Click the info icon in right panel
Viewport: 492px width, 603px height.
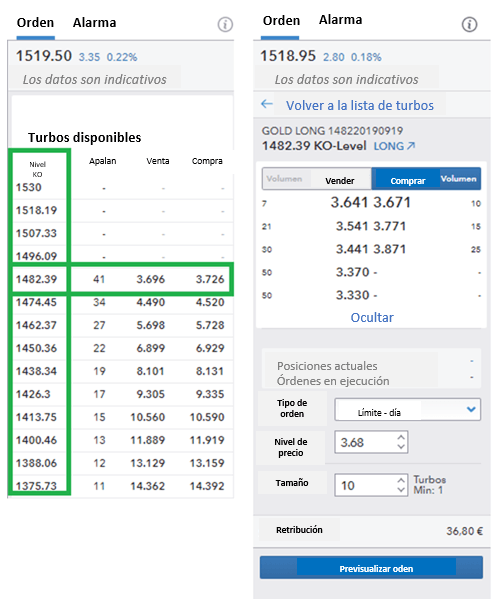pos(469,25)
